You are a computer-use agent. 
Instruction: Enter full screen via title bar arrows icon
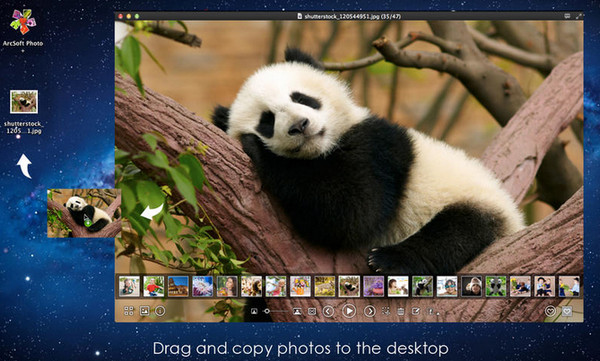tap(579, 16)
